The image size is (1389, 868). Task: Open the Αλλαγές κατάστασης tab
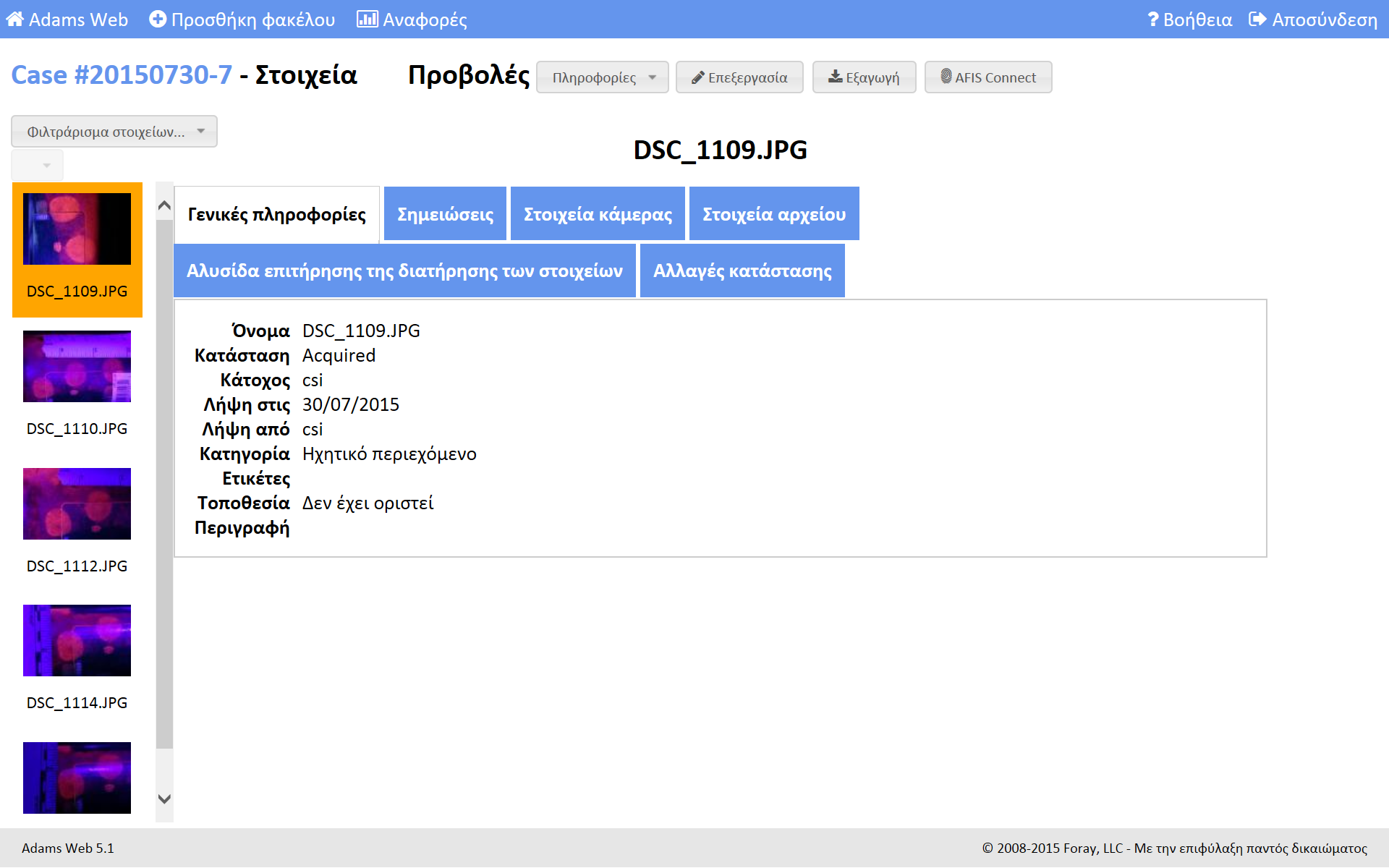(742, 271)
